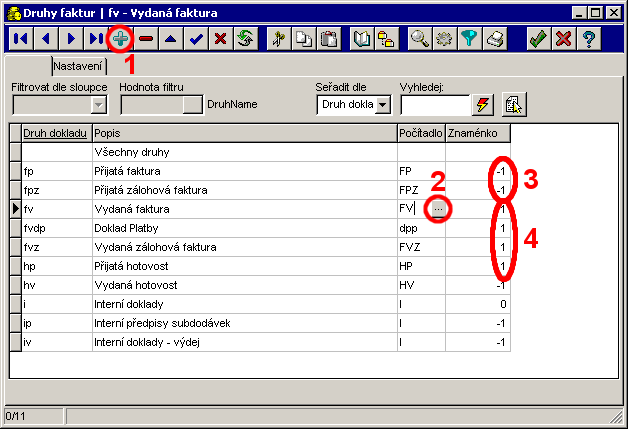Click the Vyhledej search input field
This screenshot has width=628, height=429.
pyautogui.click(x=434, y=104)
